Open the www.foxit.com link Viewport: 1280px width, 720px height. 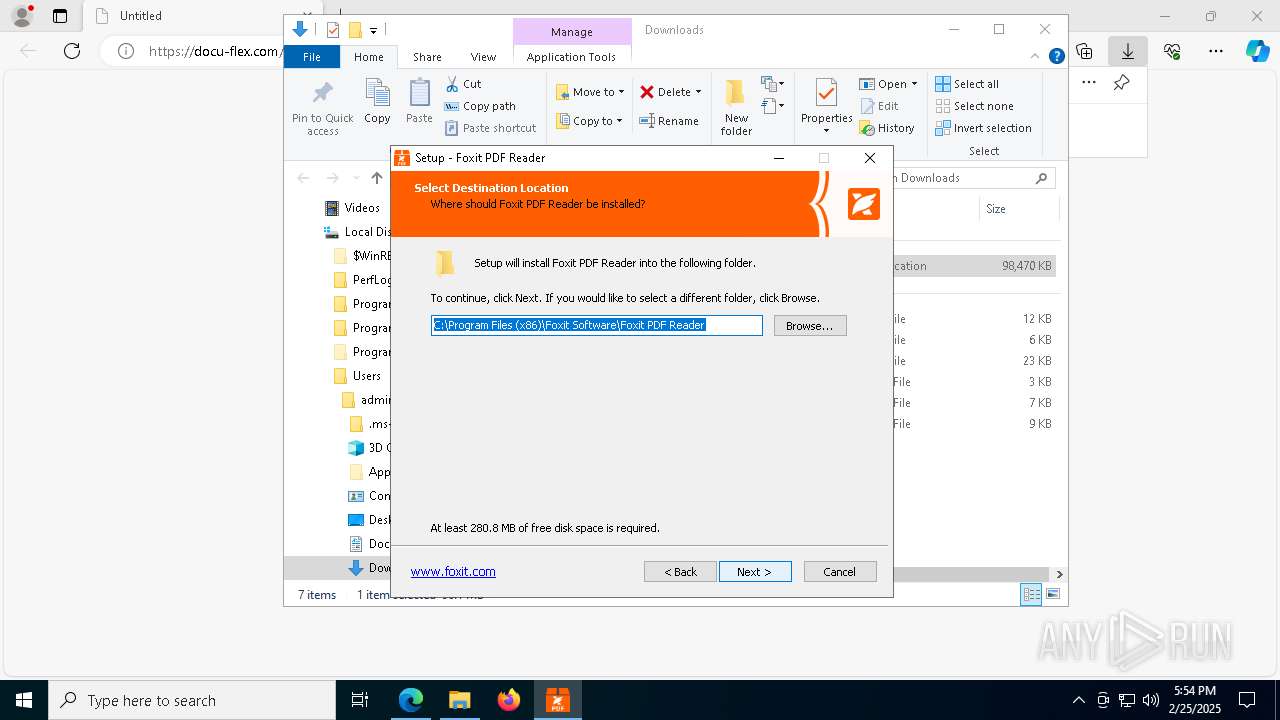point(453,572)
